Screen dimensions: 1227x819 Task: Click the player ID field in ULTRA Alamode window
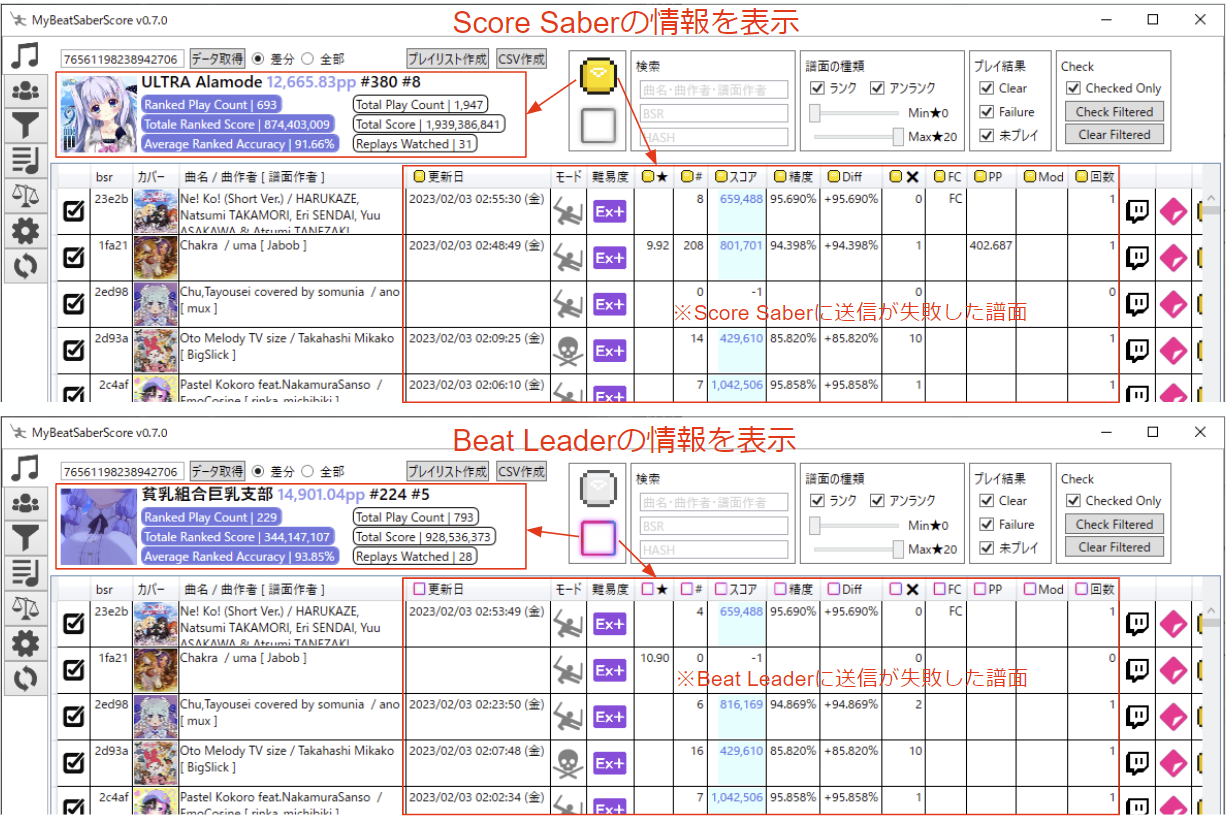(x=123, y=59)
